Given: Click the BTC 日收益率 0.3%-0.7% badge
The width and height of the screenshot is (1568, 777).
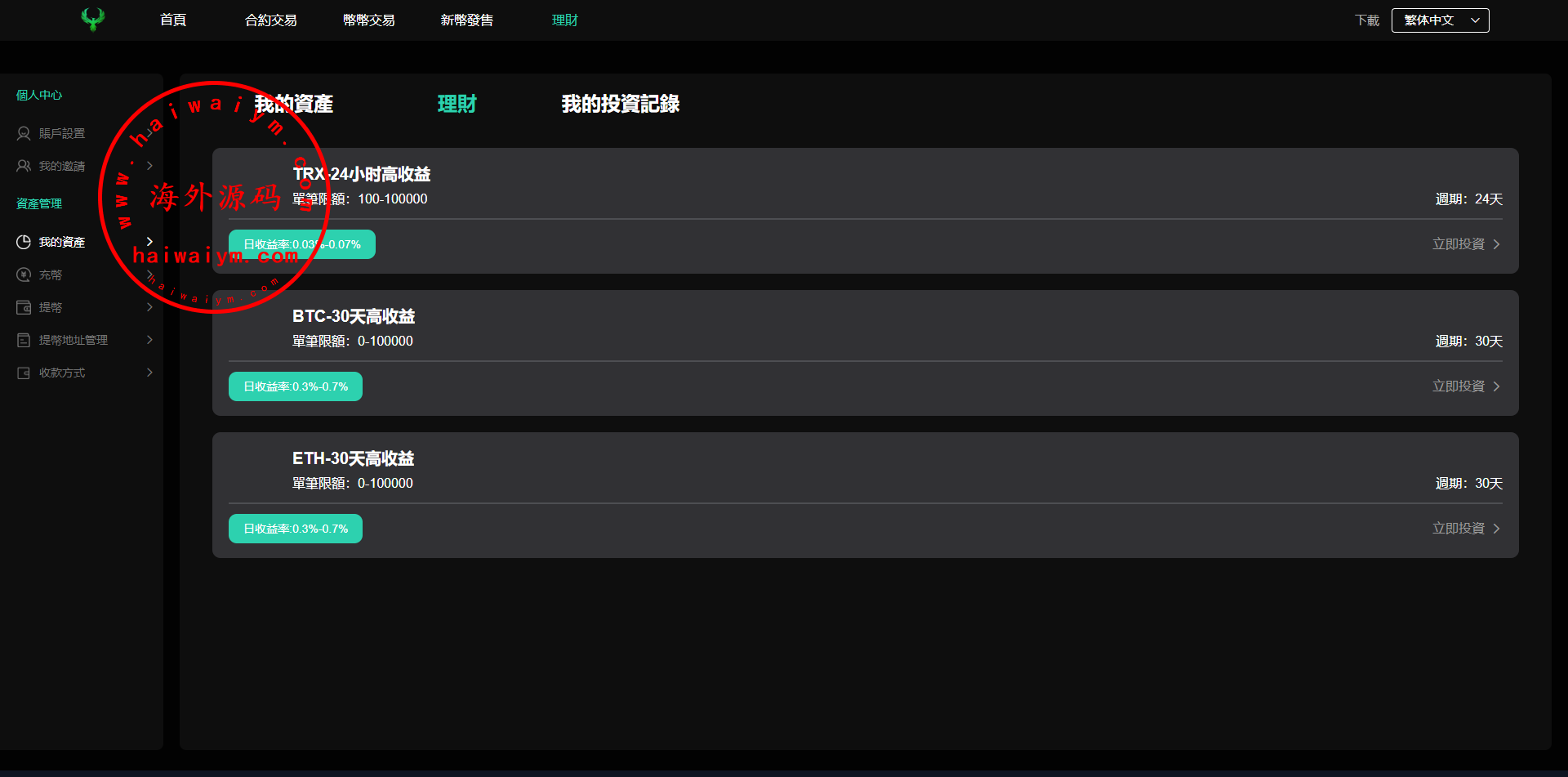Looking at the screenshot, I should (x=296, y=386).
